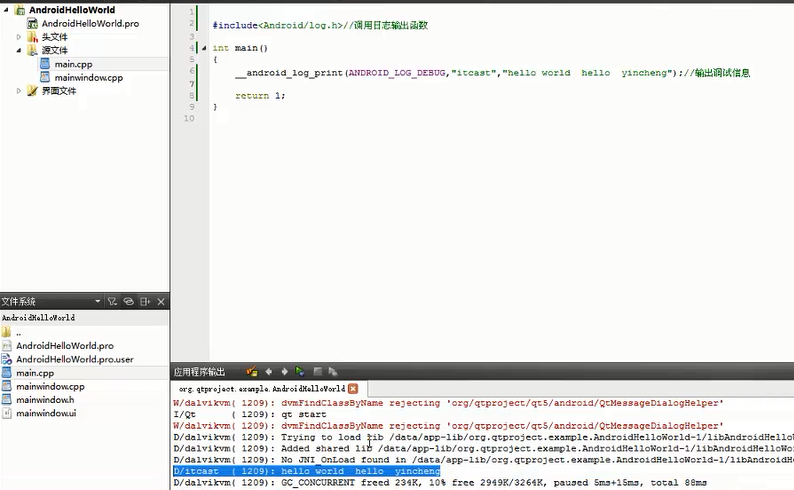794x490 pixels.
Task: Click the mainwindow.ui file icon
Action: pyautogui.click(x=7, y=414)
